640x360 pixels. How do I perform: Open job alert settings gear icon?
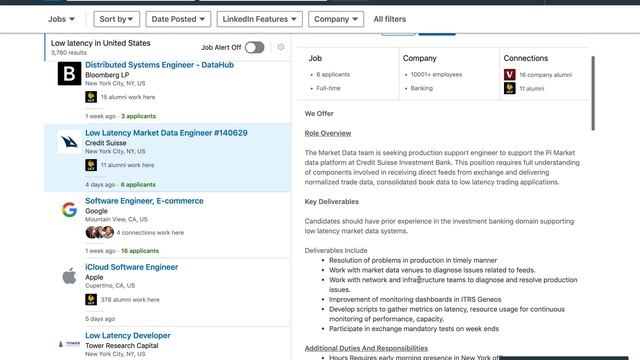click(281, 47)
